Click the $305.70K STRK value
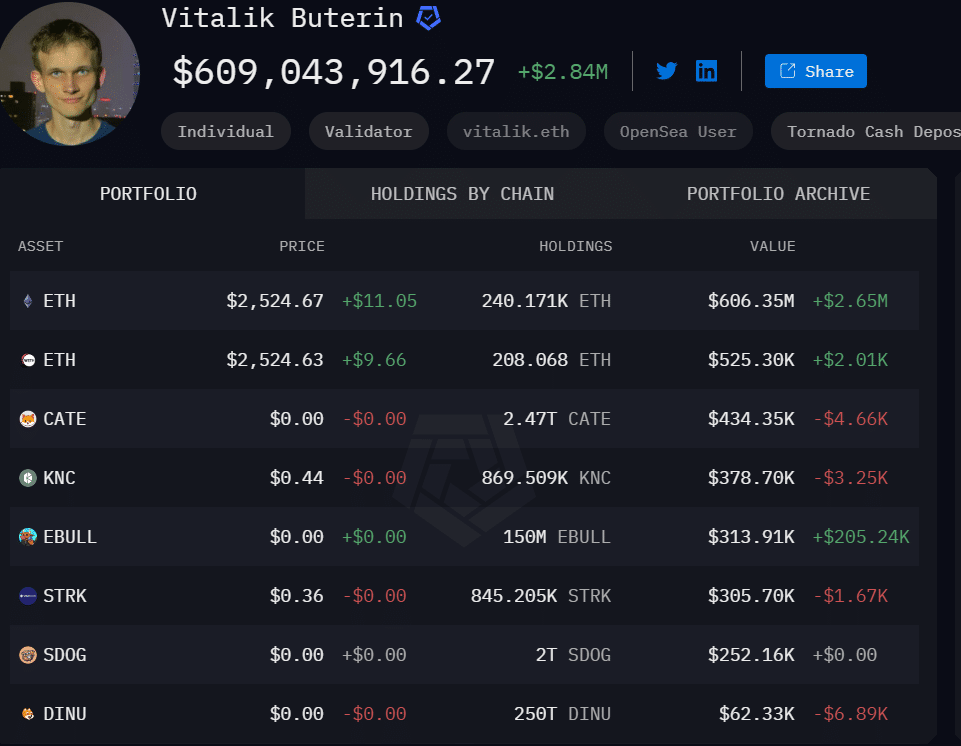This screenshot has width=961, height=746. click(x=751, y=596)
